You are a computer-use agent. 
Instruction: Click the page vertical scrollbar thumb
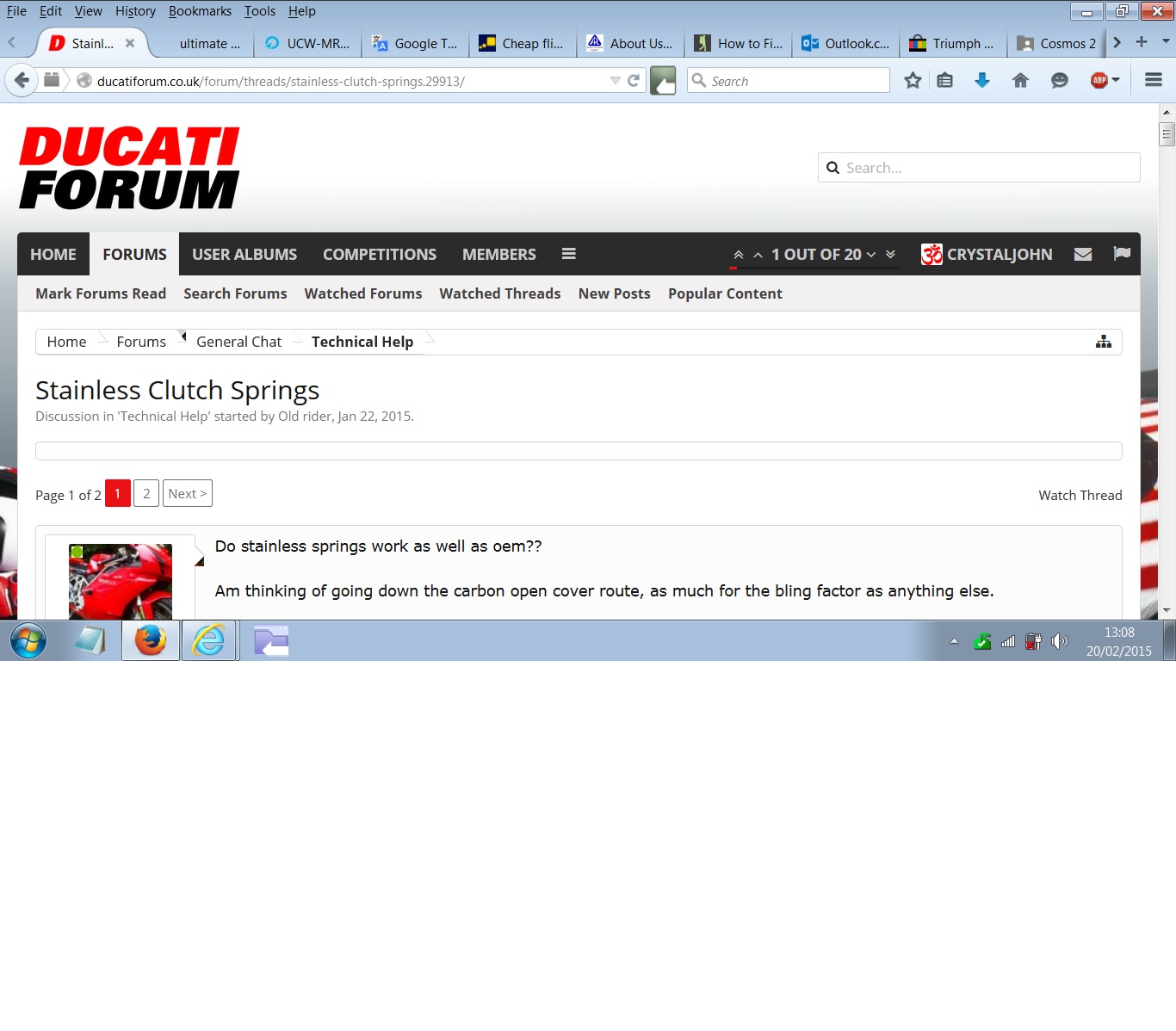(x=1167, y=134)
